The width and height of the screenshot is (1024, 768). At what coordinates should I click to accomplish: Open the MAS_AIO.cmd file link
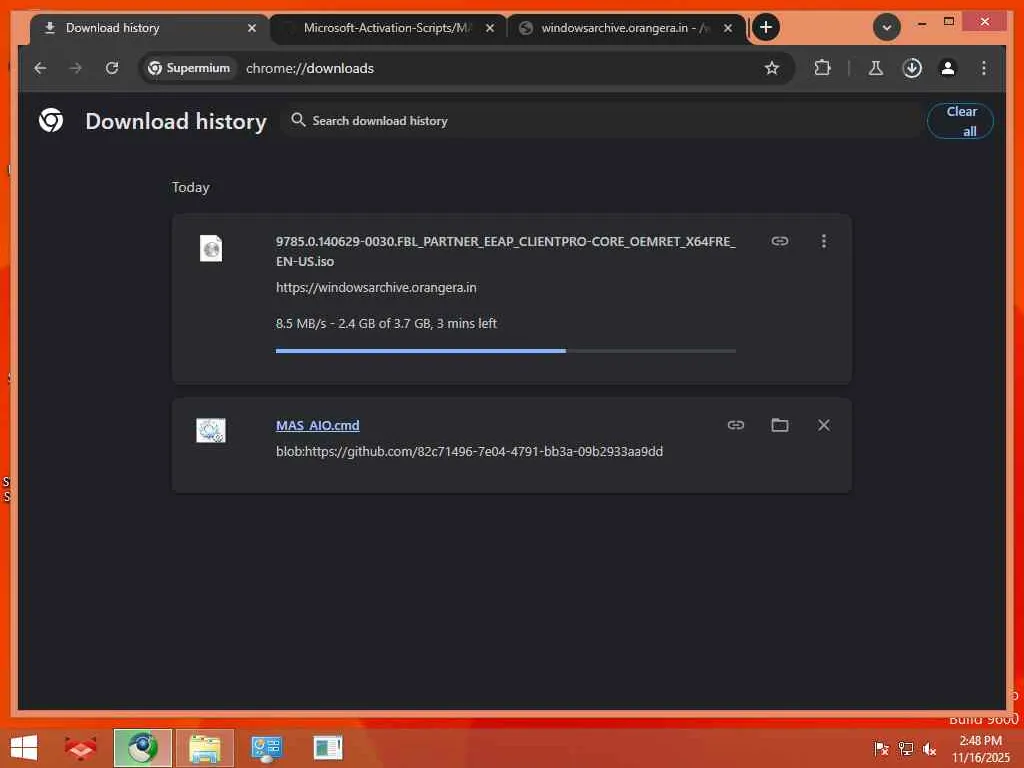(x=317, y=425)
